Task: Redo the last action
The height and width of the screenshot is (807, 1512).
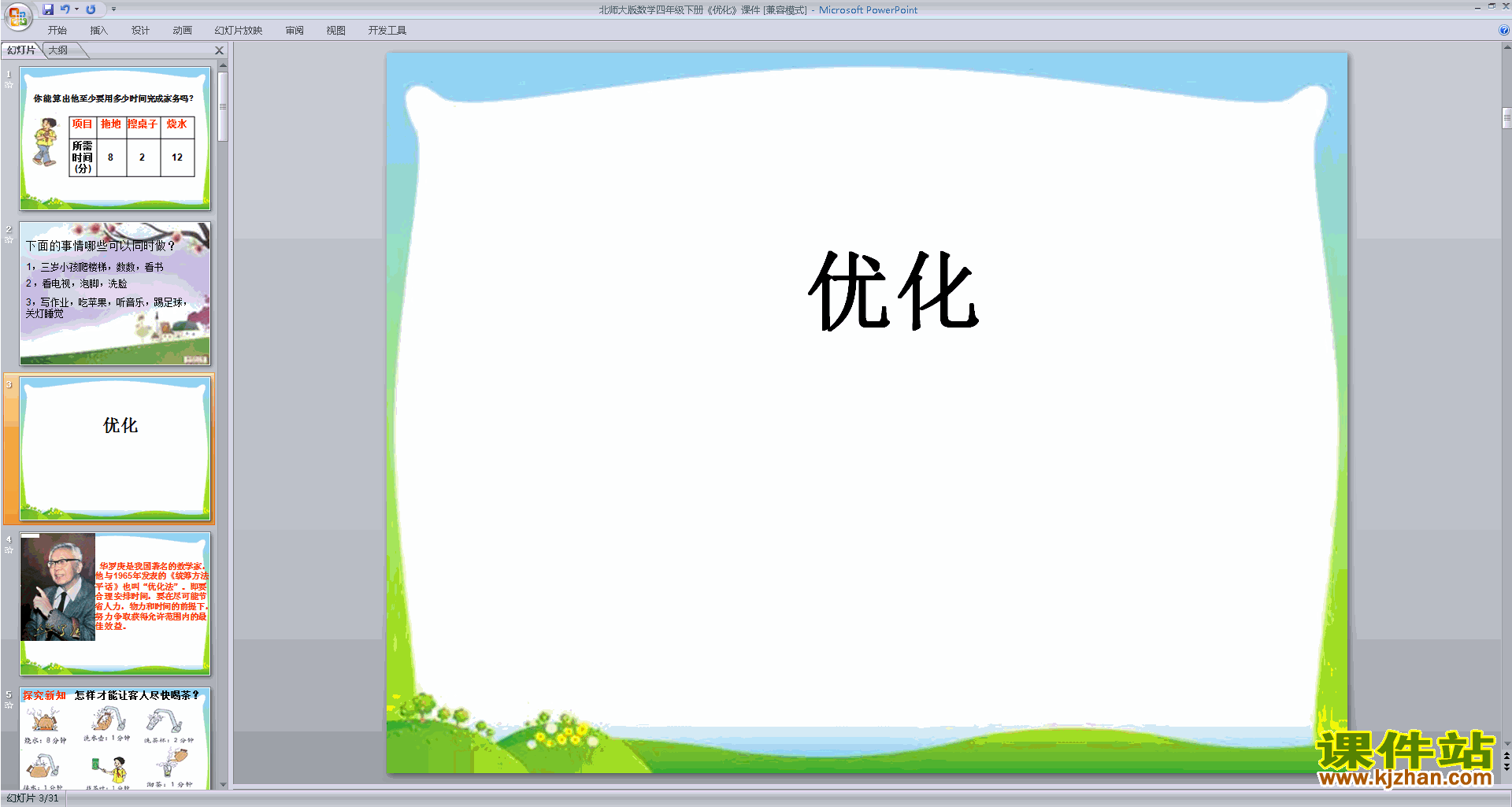Action: pos(91,9)
